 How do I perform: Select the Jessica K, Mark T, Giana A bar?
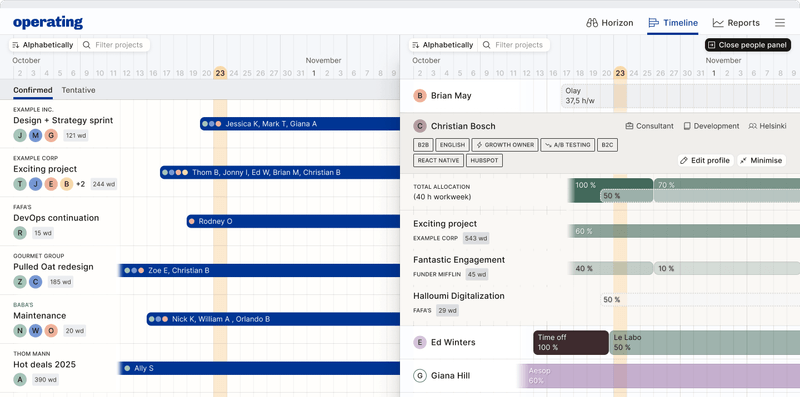coord(300,123)
